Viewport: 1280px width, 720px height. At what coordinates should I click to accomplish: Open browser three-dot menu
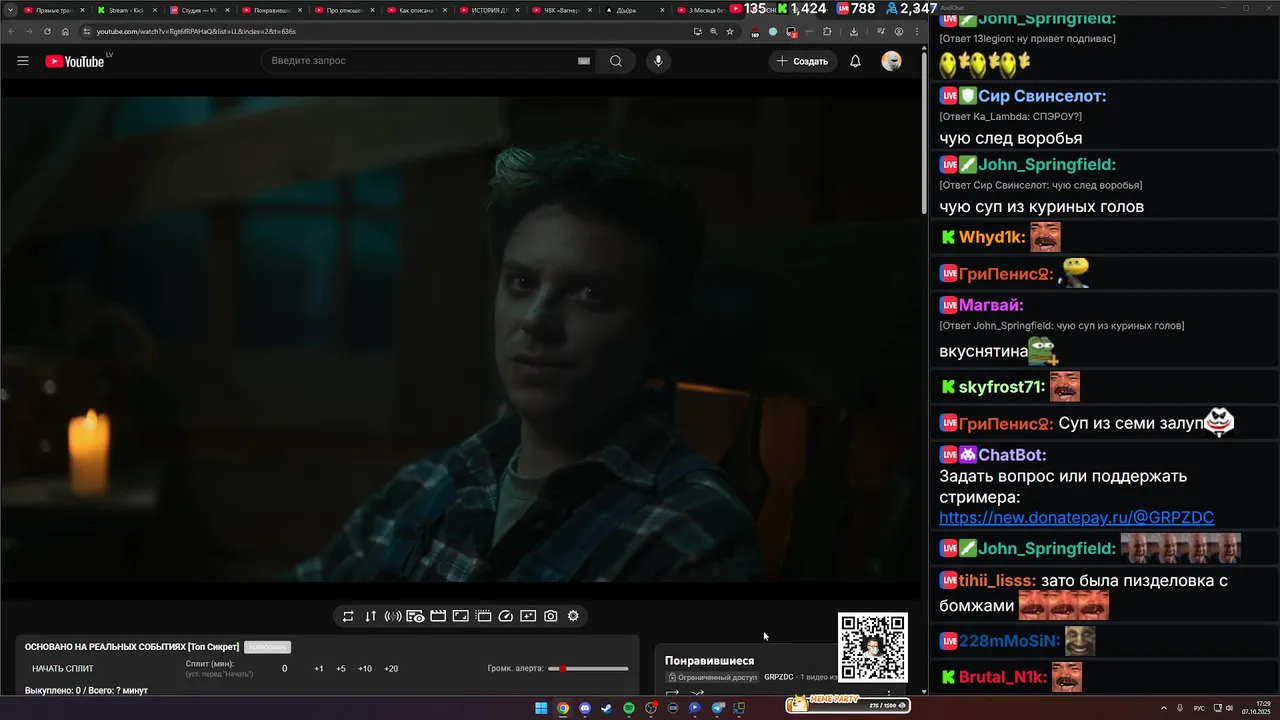917,31
